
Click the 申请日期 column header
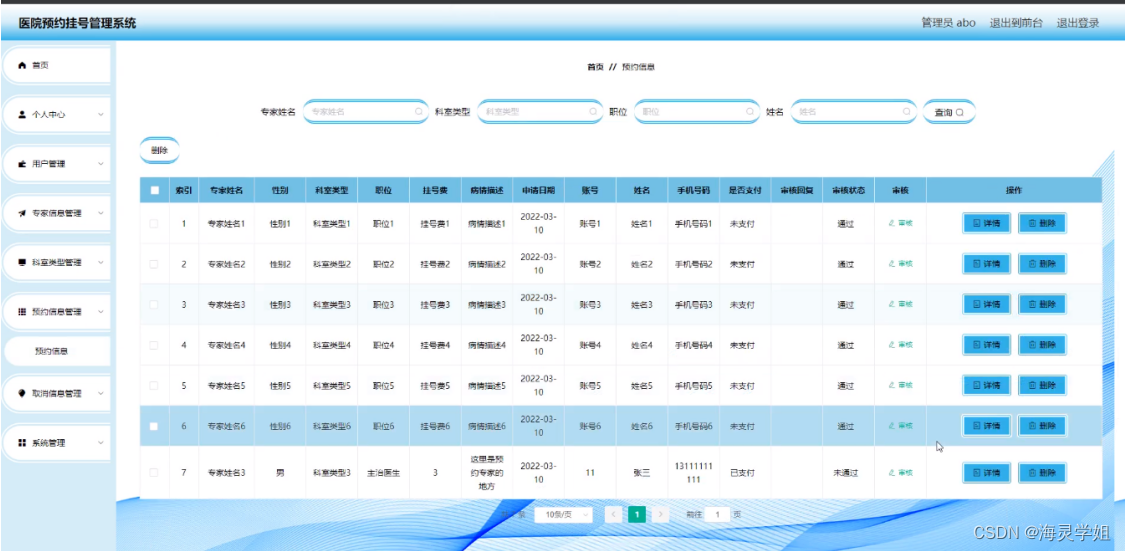pyautogui.click(x=538, y=191)
